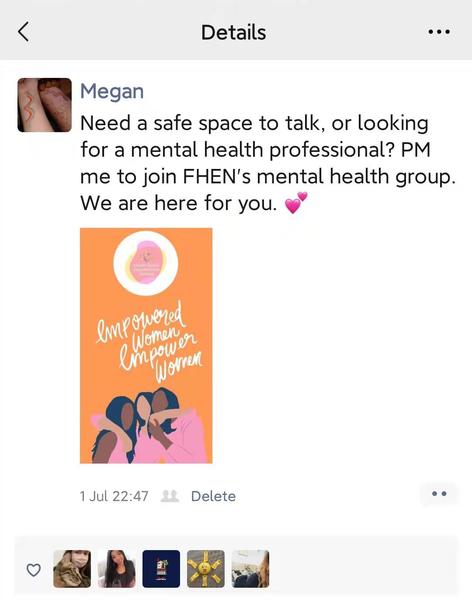This screenshot has height=600, width=472.
Task: Go back using the left chevron arrow
Action: 24,31
